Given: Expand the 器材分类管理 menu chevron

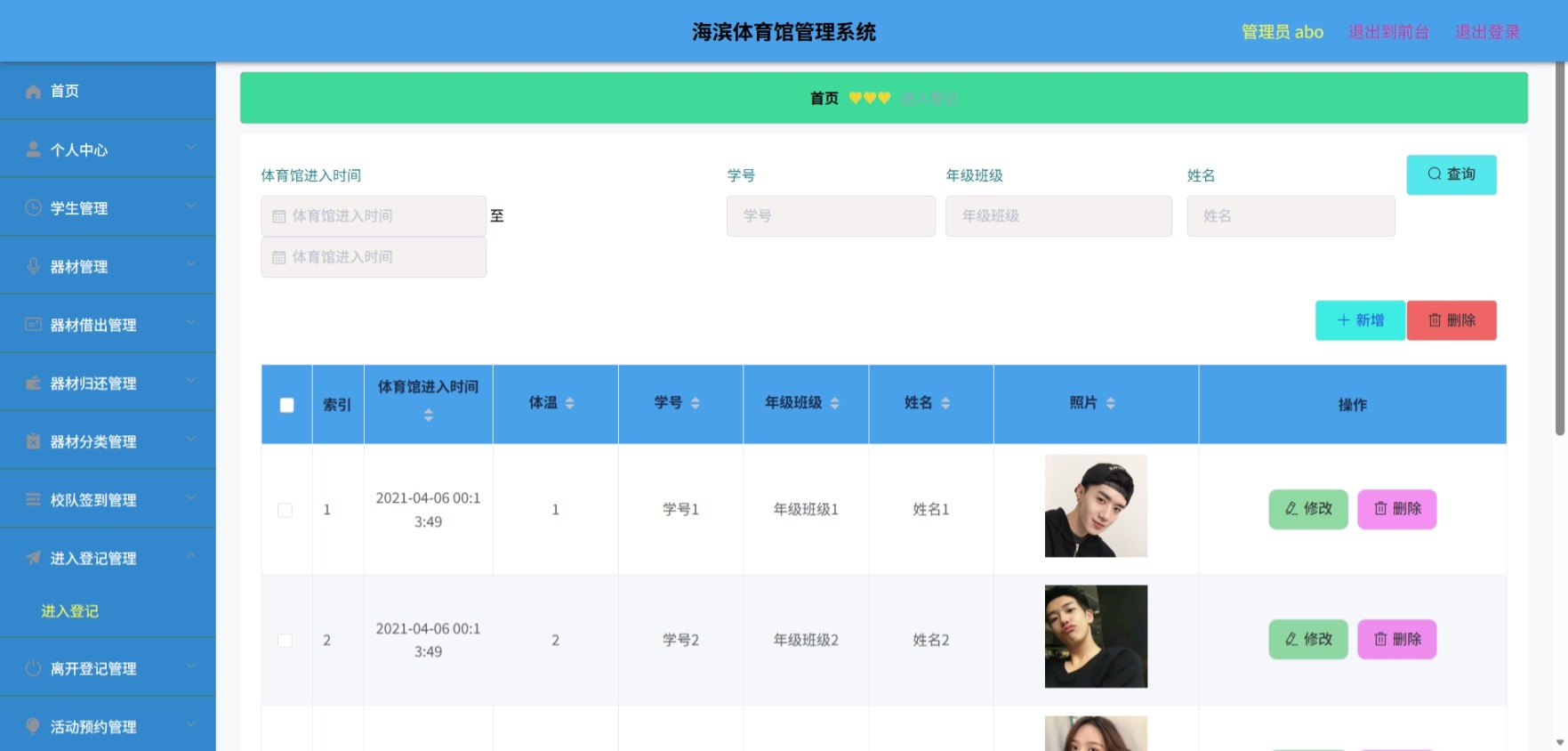Looking at the screenshot, I should tap(190, 440).
